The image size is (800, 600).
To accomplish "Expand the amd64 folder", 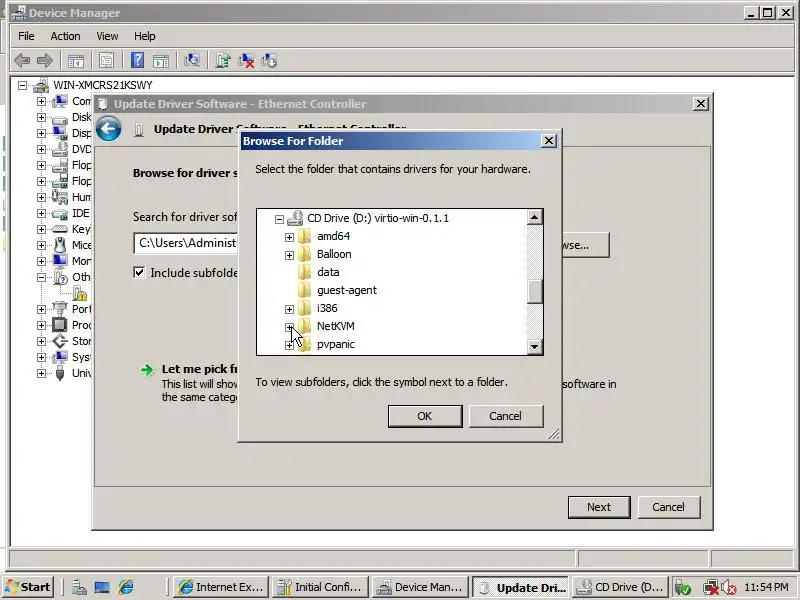I will coord(289,237).
